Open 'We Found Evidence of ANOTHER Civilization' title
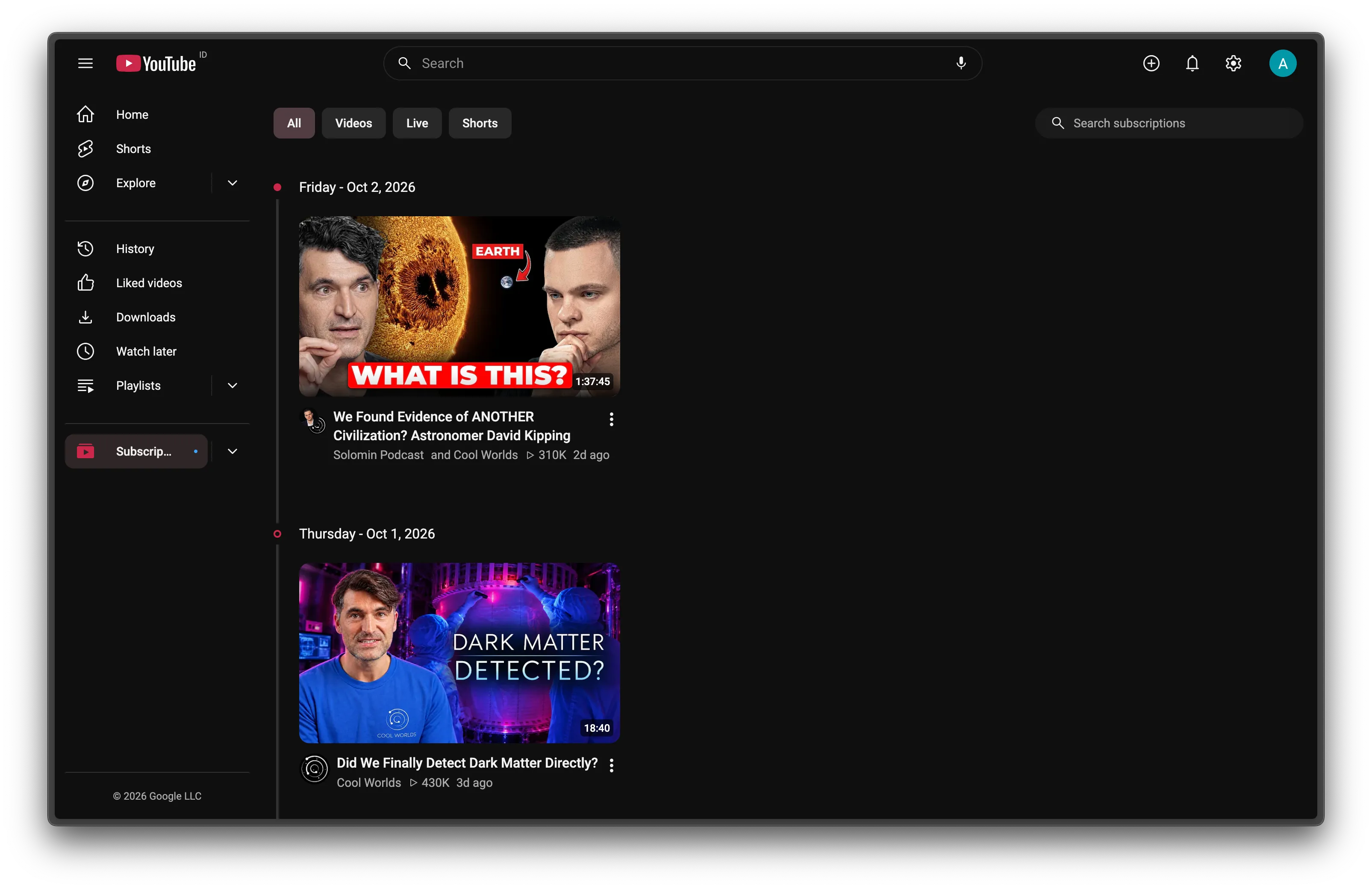 coord(451,426)
